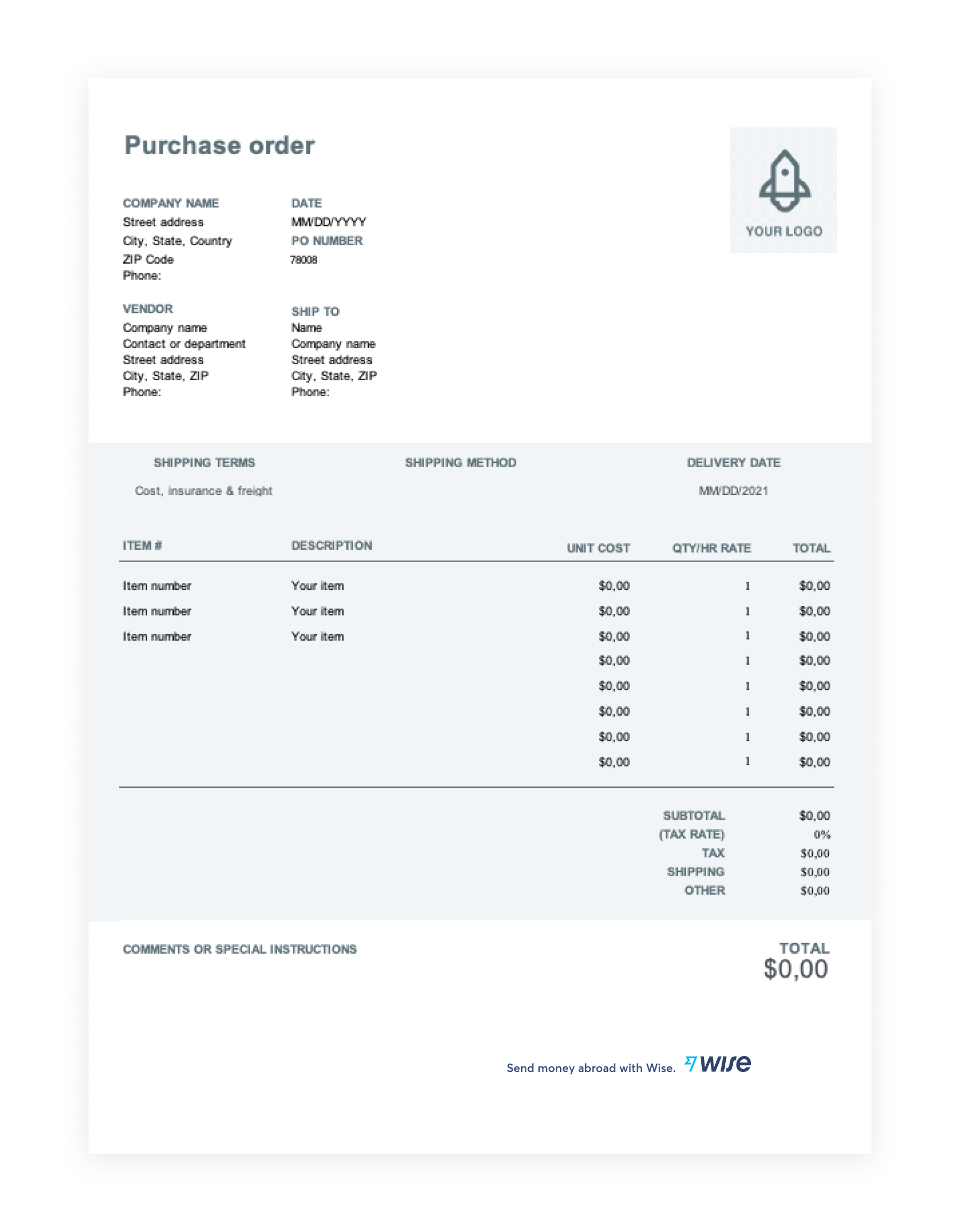Click 'Name' under Ship To
This screenshot has height=1232, width=960.
click(x=306, y=328)
